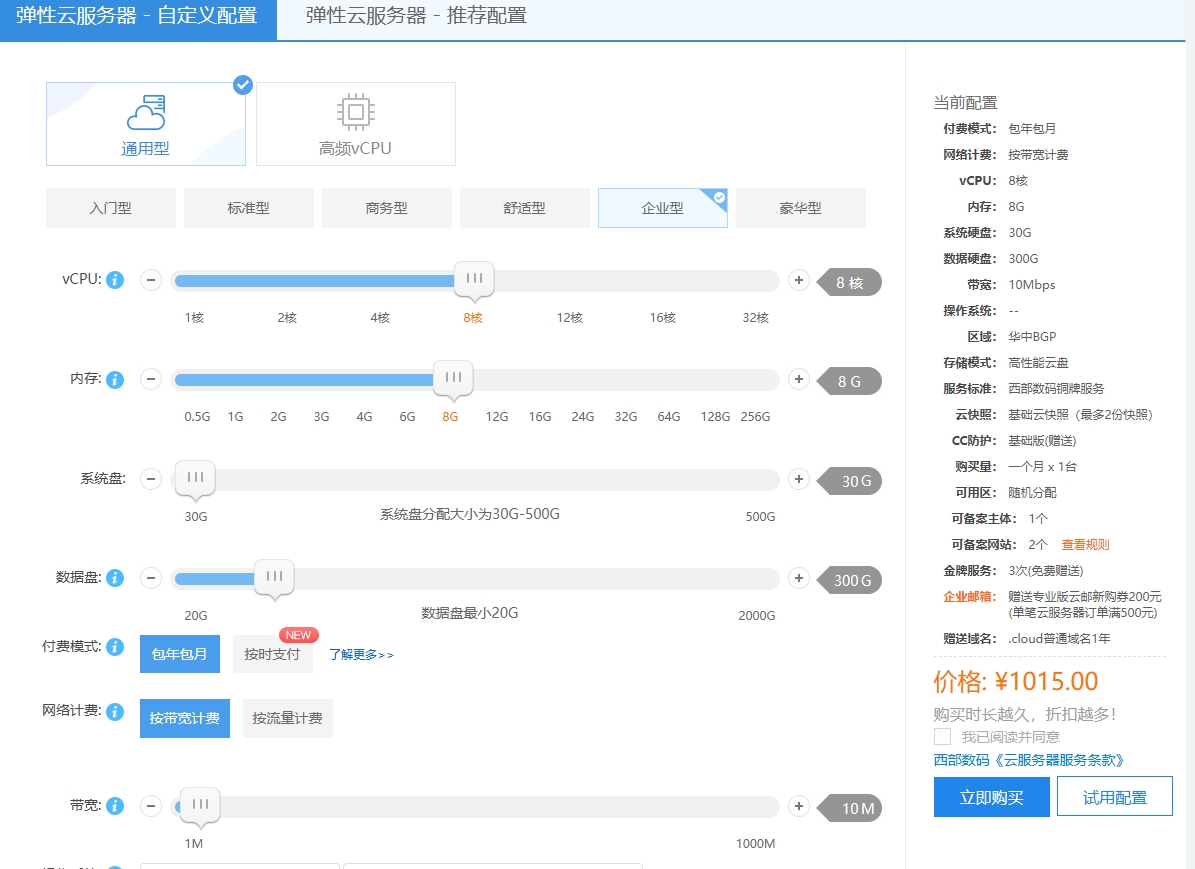Select 按带宽计费 network billing
The height and width of the screenshot is (869, 1195).
tap(184, 718)
